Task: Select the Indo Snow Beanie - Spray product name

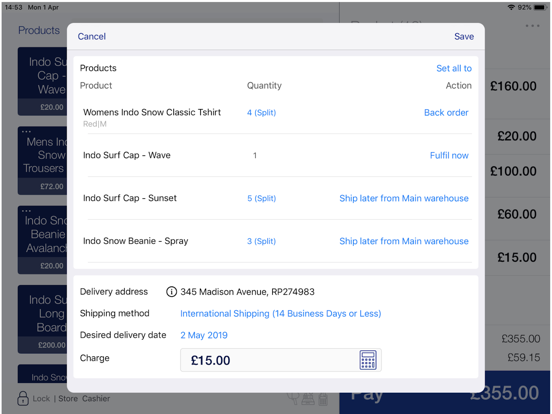Action: coord(136,241)
